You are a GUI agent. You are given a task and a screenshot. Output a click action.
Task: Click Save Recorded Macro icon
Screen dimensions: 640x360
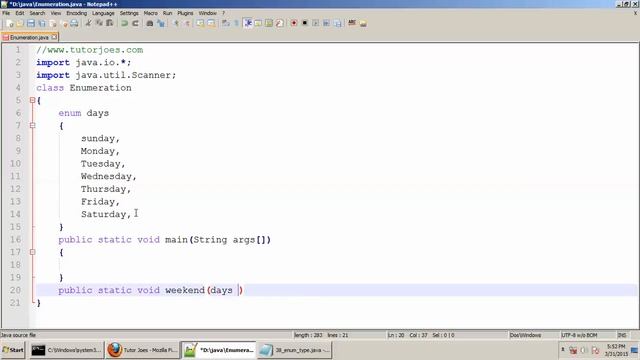(337, 23)
